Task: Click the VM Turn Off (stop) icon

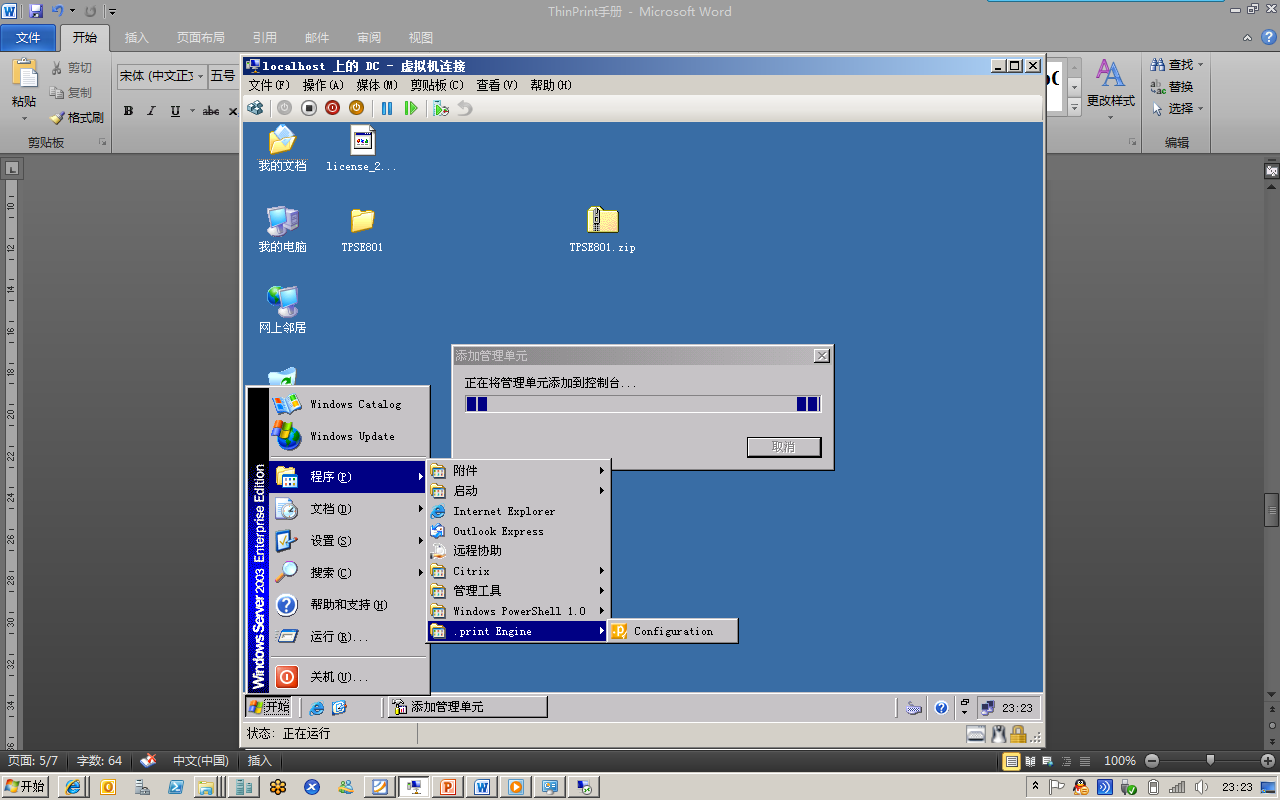Action: 309,108
